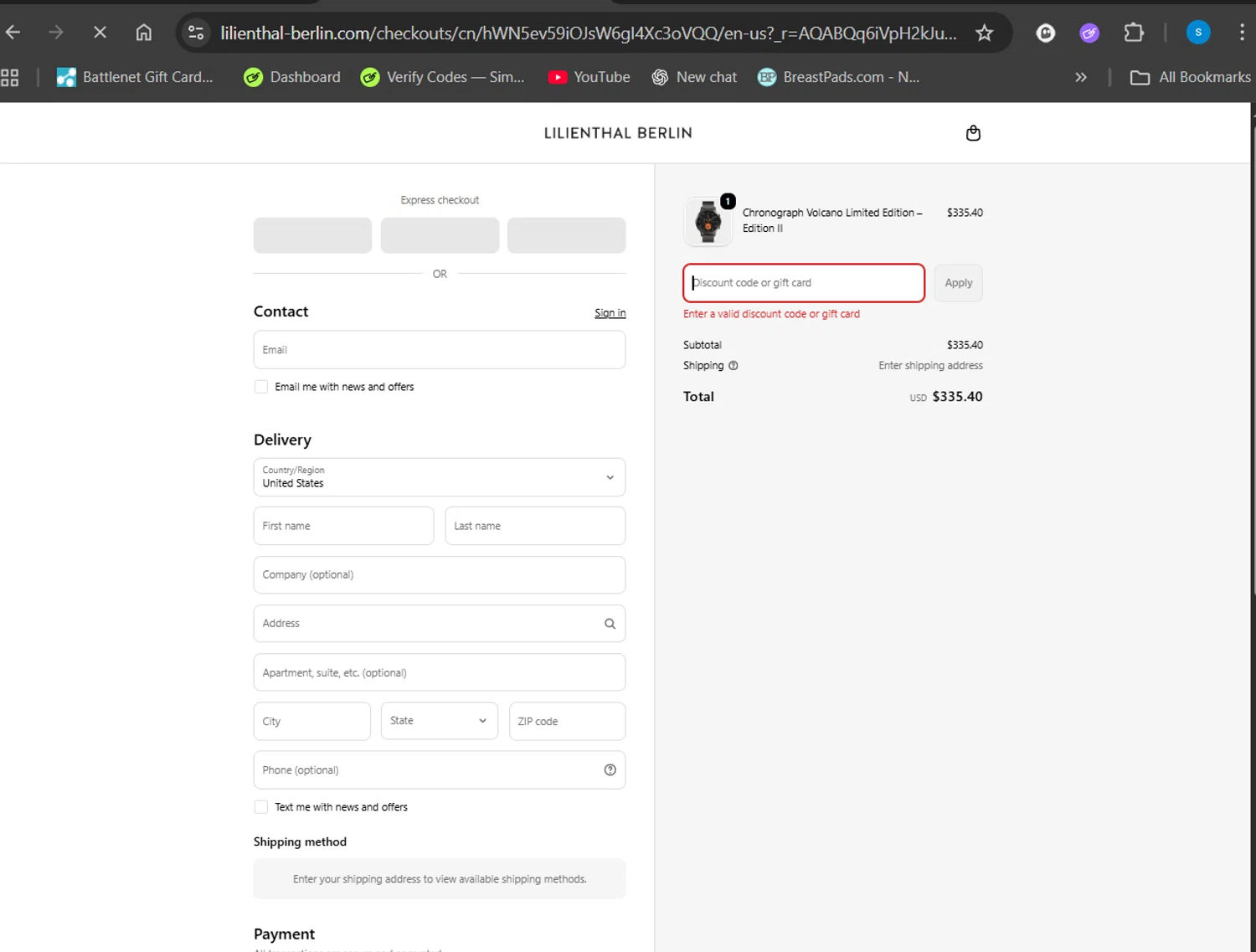Click the Discount code or gift card field
This screenshot has width=1256, height=952.
(x=804, y=283)
